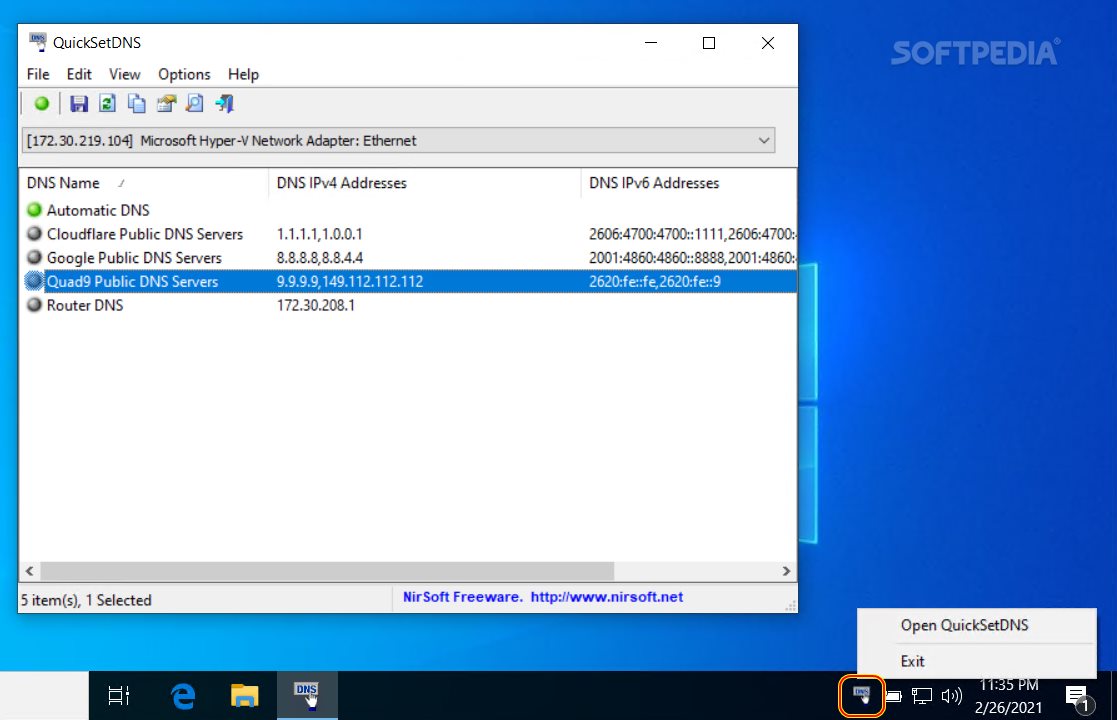Click the Save floppy disk toolbar icon
The image size is (1117, 720).
click(79, 104)
